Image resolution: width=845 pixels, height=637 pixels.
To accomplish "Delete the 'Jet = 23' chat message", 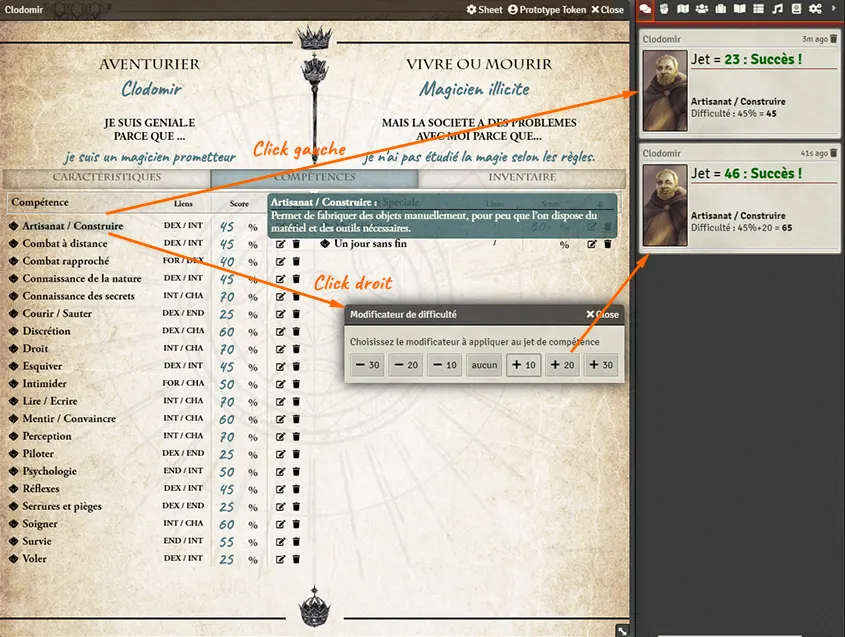I will [x=834, y=39].
